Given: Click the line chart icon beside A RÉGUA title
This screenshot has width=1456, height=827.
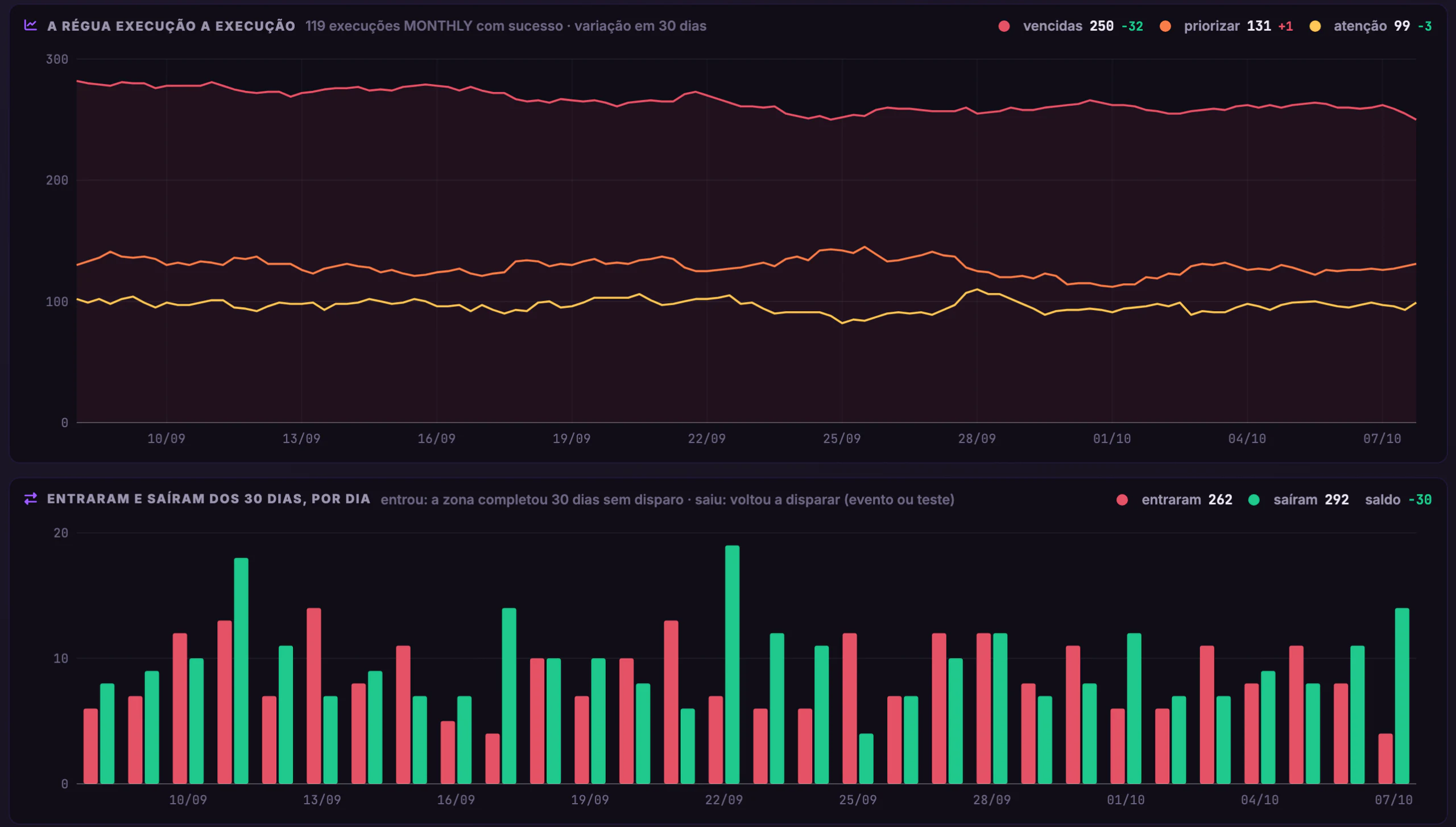Looking at the screenshot, I should 31,26.
